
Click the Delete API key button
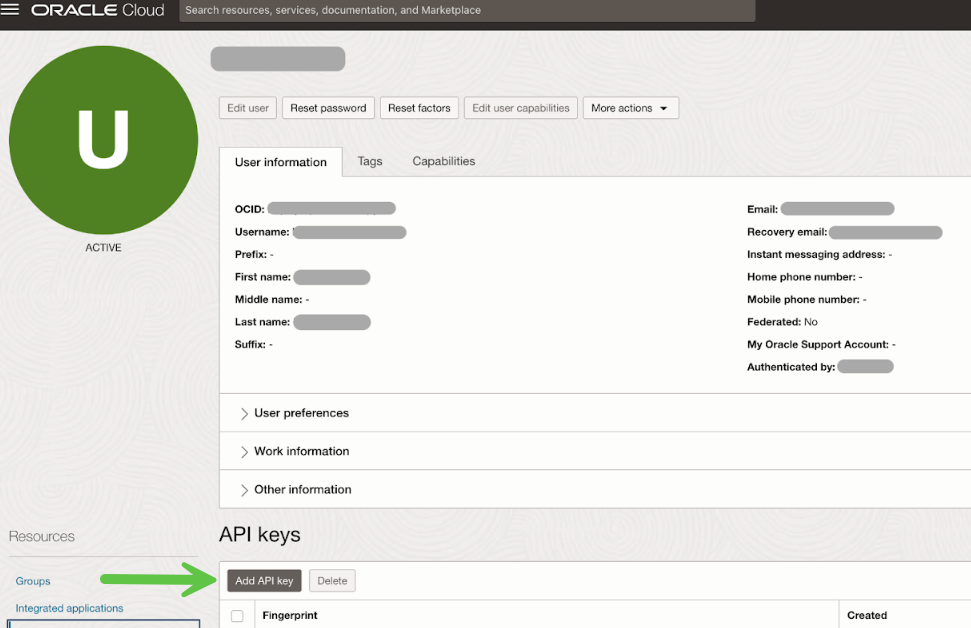click(x=332, y=581)
